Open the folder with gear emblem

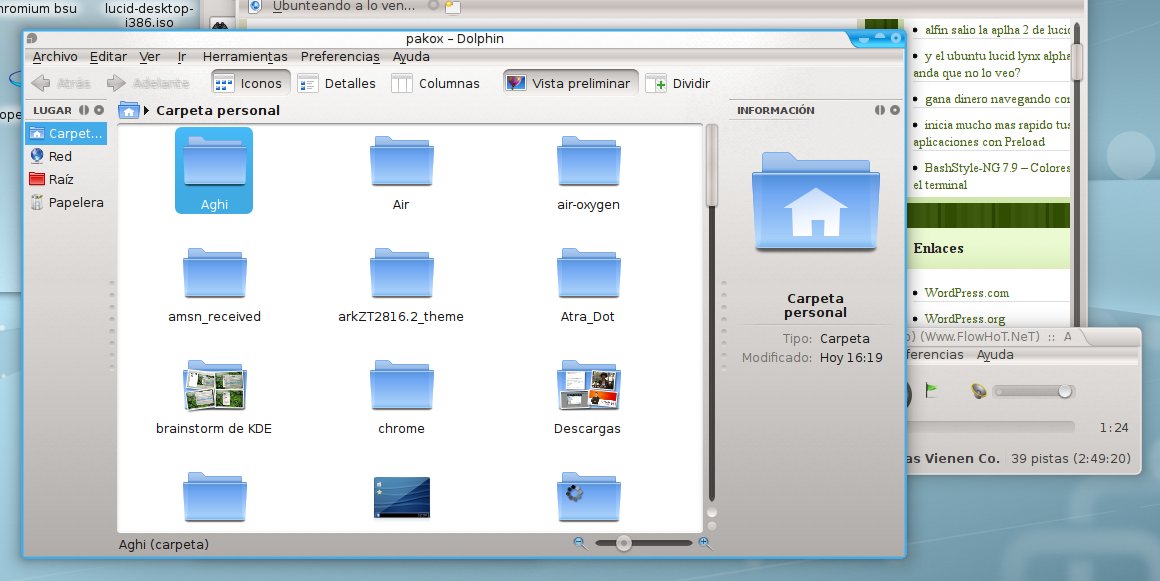tap(588, 497)
